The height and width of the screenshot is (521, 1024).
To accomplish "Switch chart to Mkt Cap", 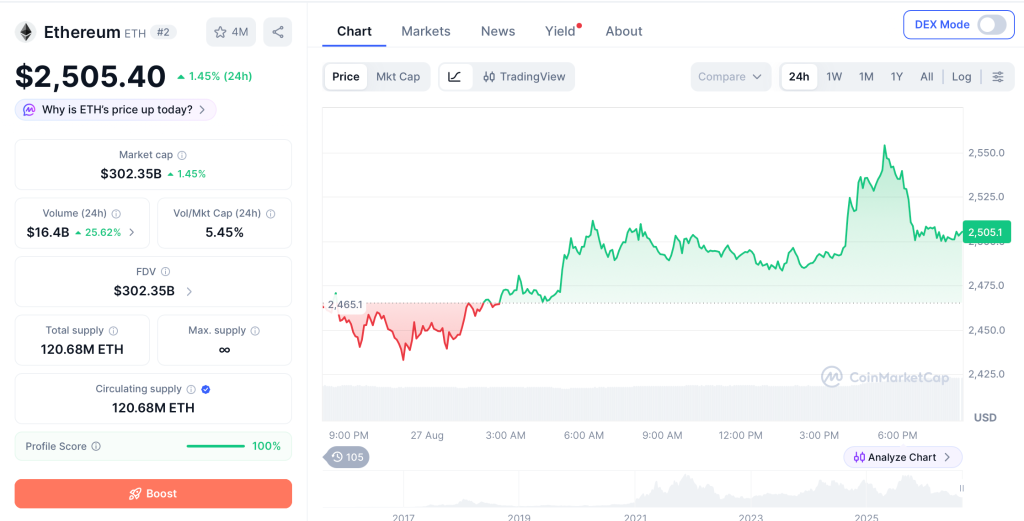I will pyautogui.click(x=398, y=76).
